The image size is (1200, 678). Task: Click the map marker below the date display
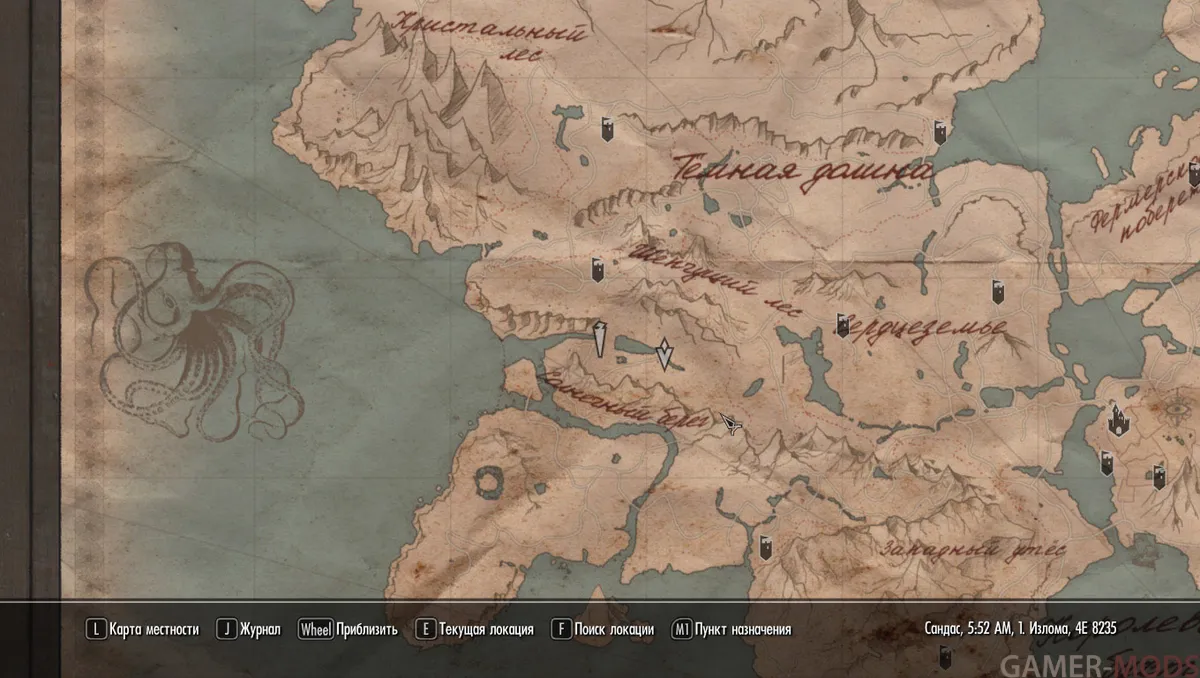point(944,658)
